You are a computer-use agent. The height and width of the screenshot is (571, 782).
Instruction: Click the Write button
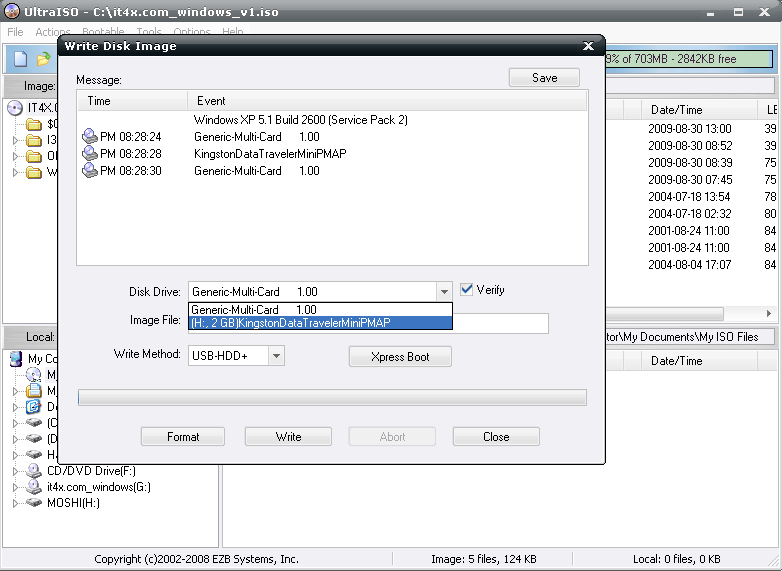coord(288,437)
